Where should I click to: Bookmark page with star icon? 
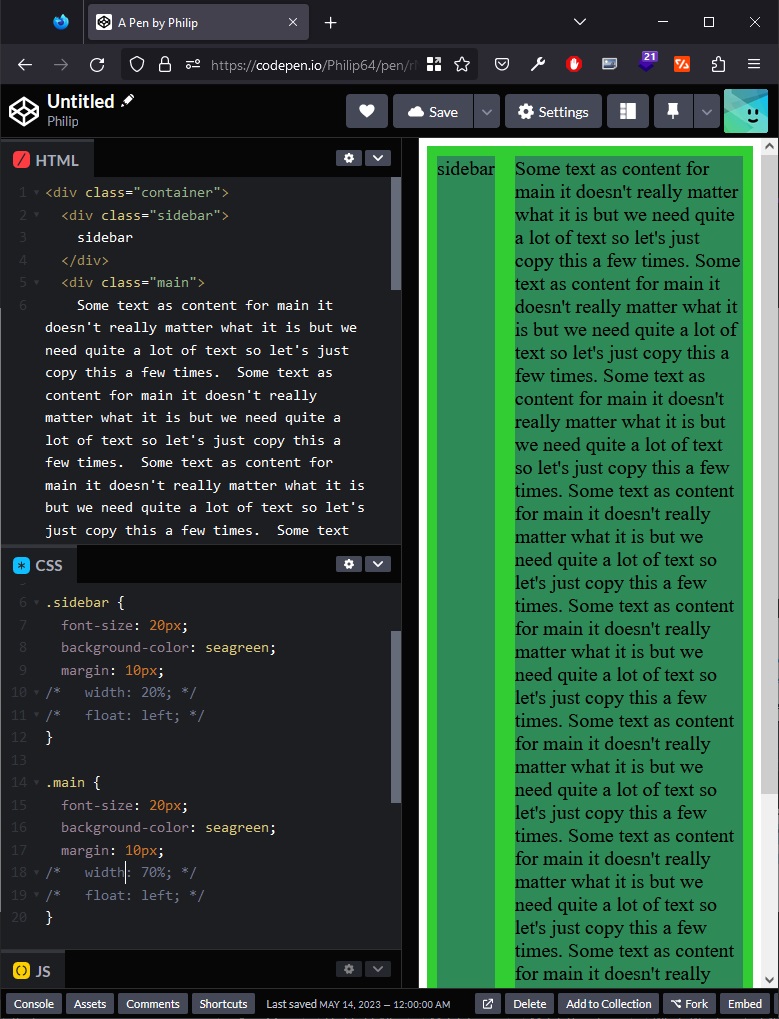click(462, 64)
